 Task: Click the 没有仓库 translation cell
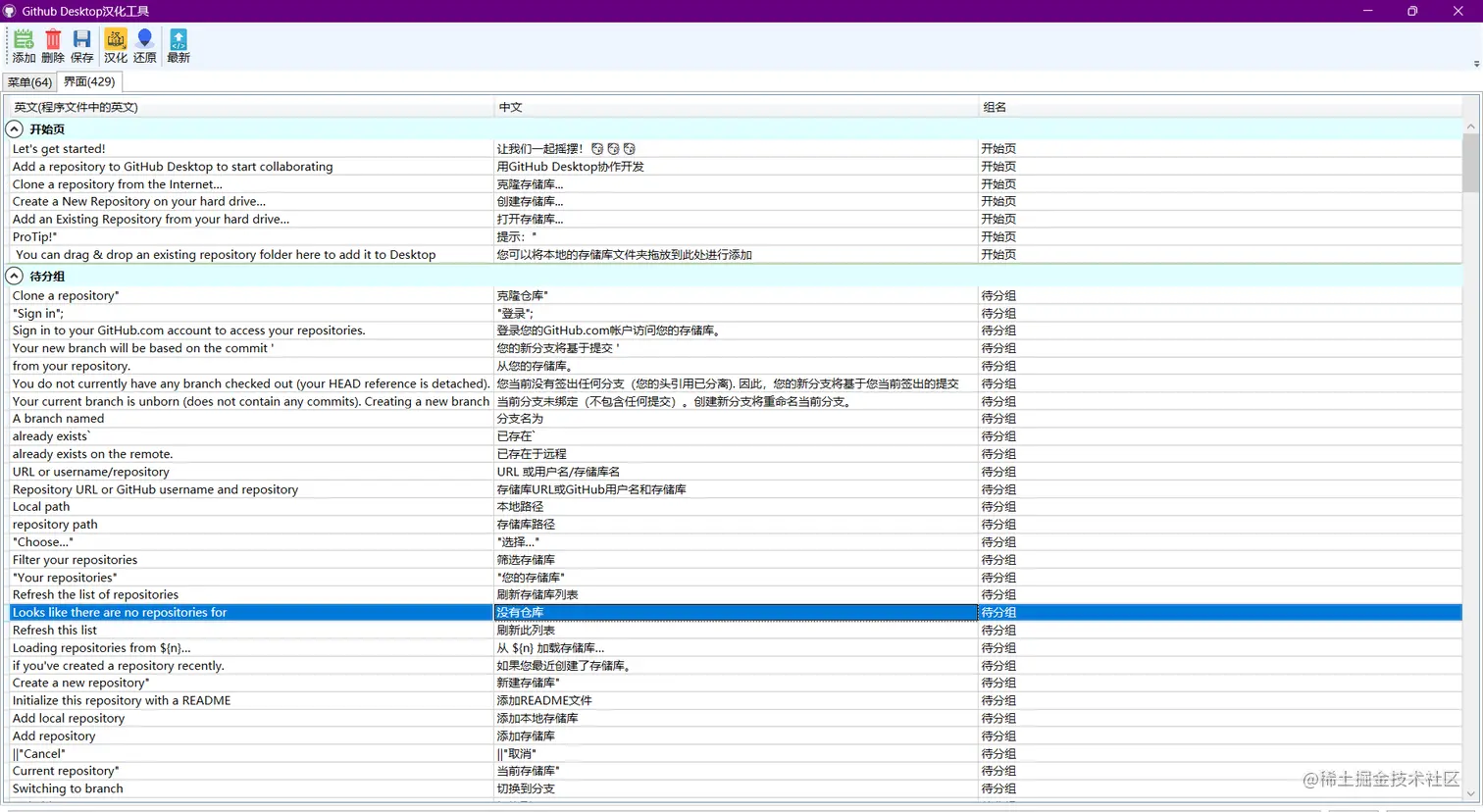(x=736, y=612)
